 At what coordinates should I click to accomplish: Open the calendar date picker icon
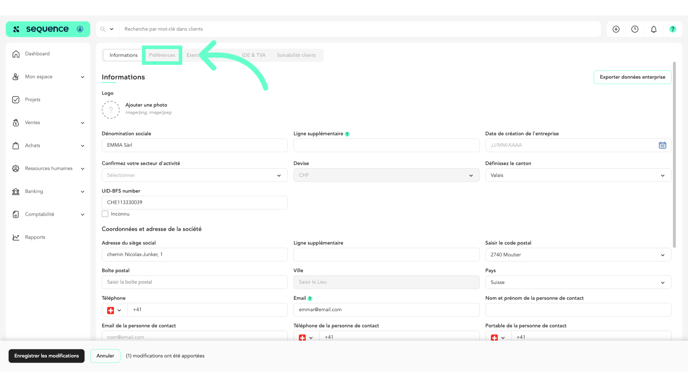[x=663, y=145]
